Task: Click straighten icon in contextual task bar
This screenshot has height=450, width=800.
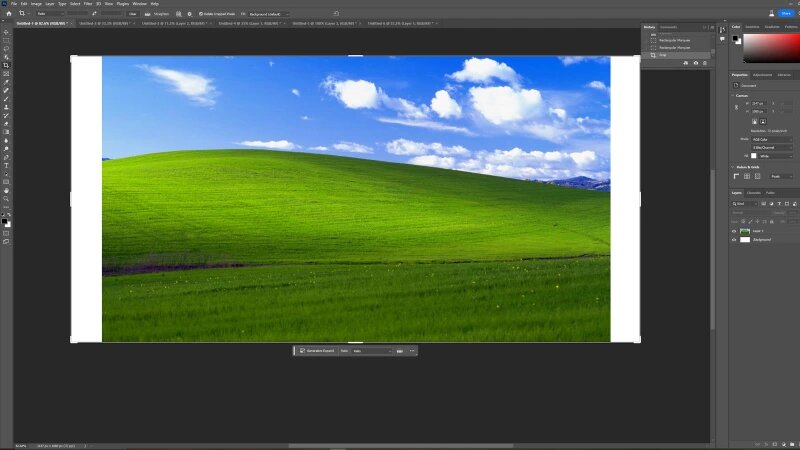Action: [x=399, y=351]
